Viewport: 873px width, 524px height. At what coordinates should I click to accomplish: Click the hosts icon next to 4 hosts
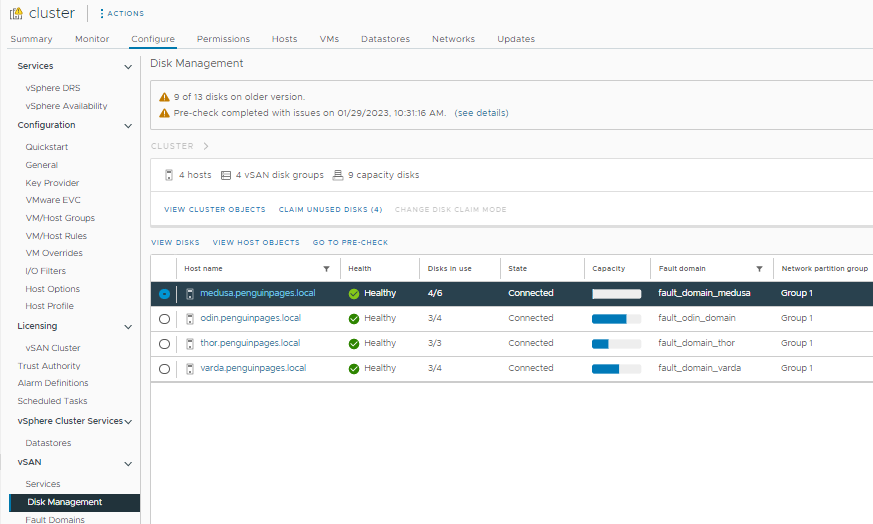[x=169, y=175]
